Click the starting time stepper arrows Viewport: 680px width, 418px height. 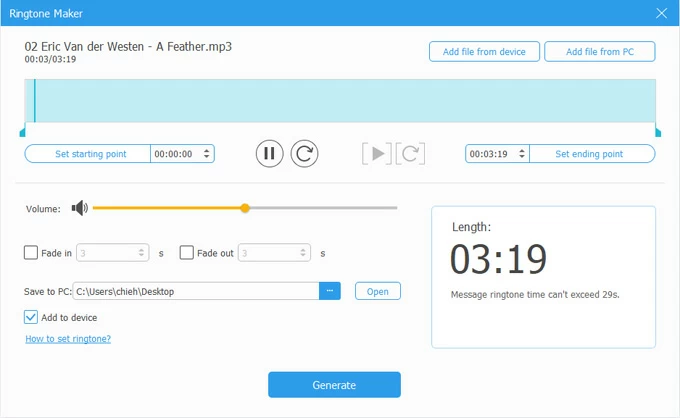coord(207,154)
